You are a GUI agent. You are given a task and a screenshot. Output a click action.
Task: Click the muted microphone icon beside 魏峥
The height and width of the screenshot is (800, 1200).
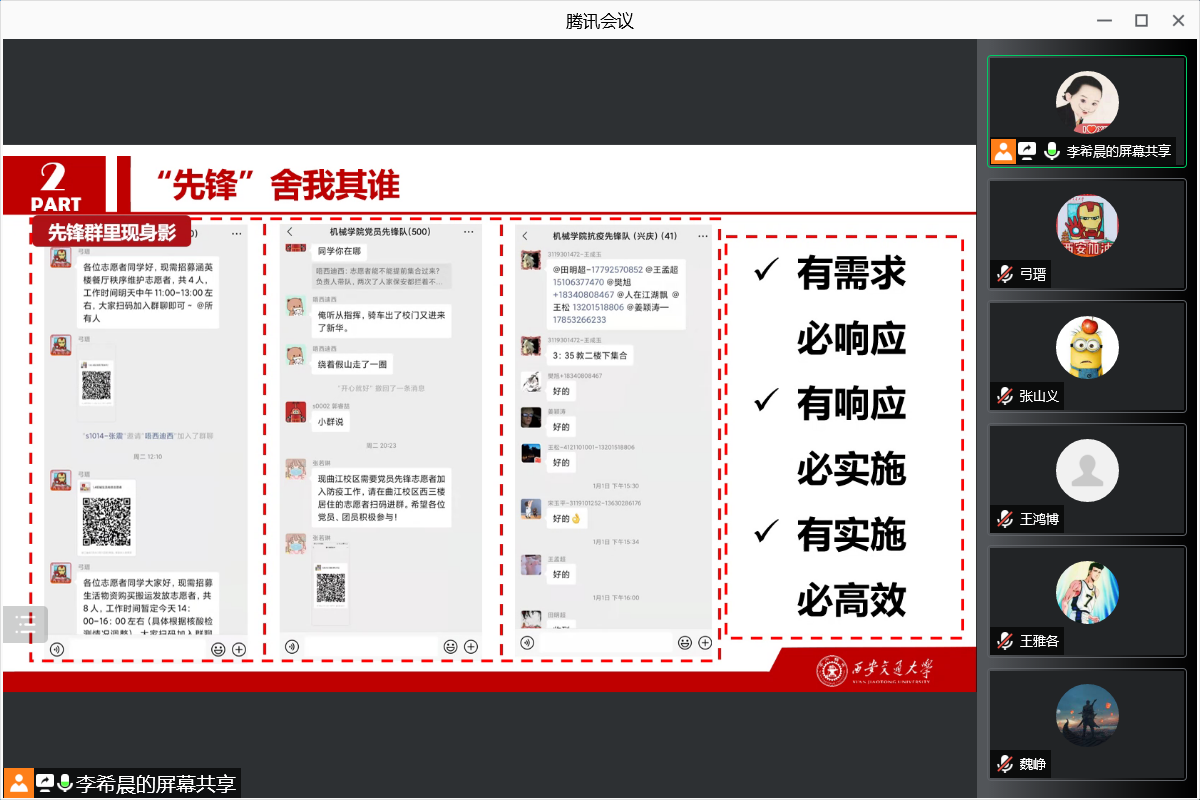click(1004, 764)
